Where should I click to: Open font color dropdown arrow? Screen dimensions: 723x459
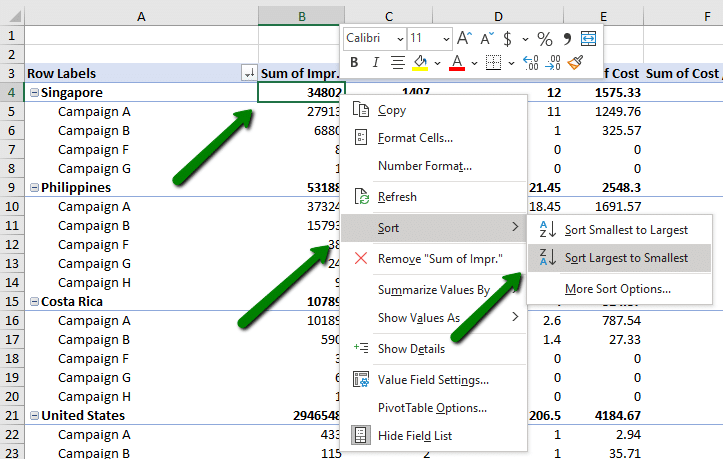tap(474, 63)
